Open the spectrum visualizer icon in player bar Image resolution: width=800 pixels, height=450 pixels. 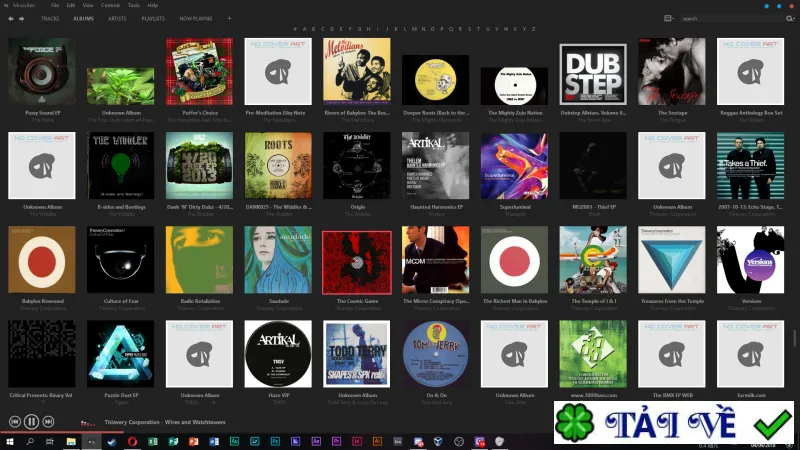point(87,422)
